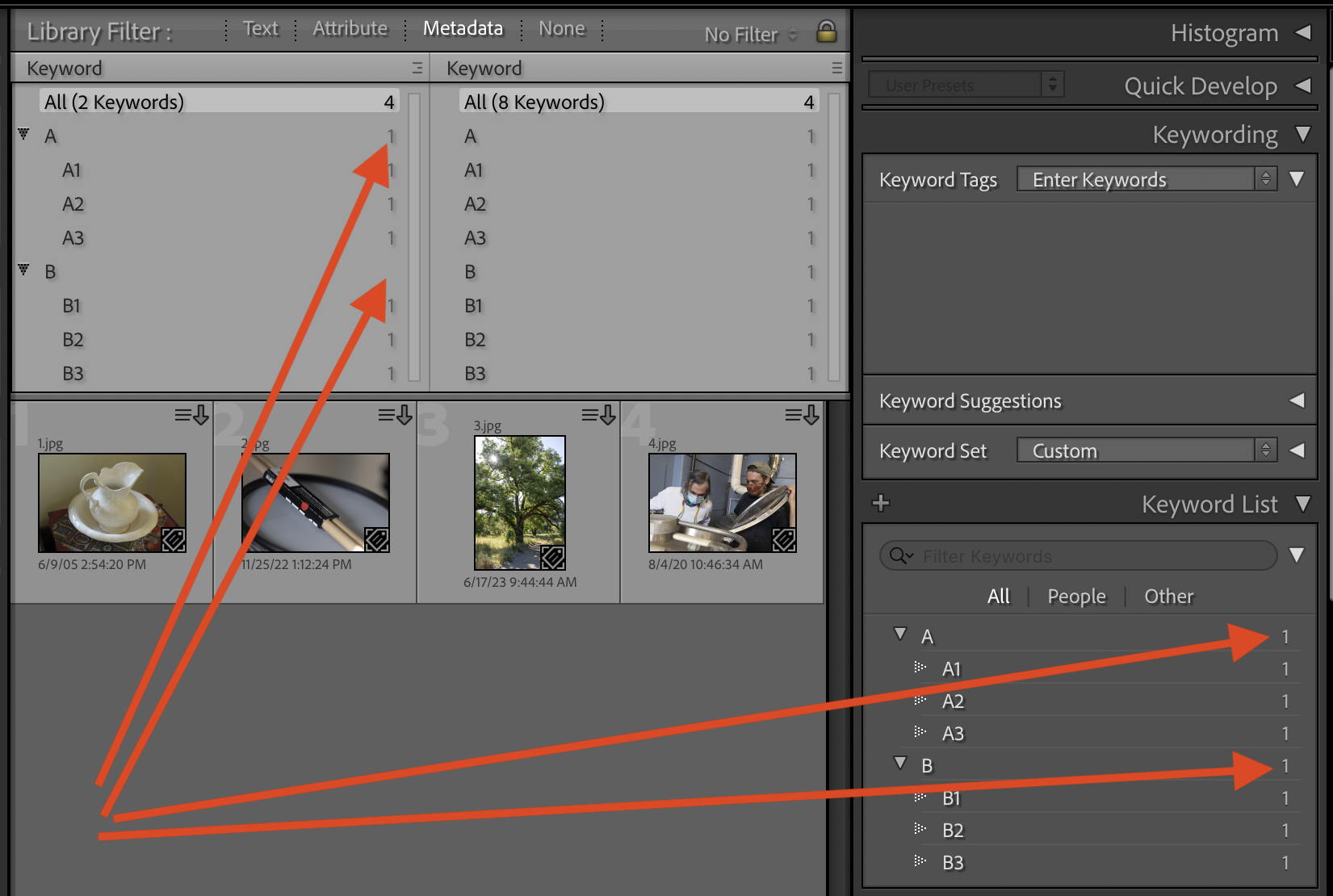Screen dimensions: 1333x896
Task: Toggle the checkbox next to keyword B3
Action: pyautogui.click(x=919, y=862)
